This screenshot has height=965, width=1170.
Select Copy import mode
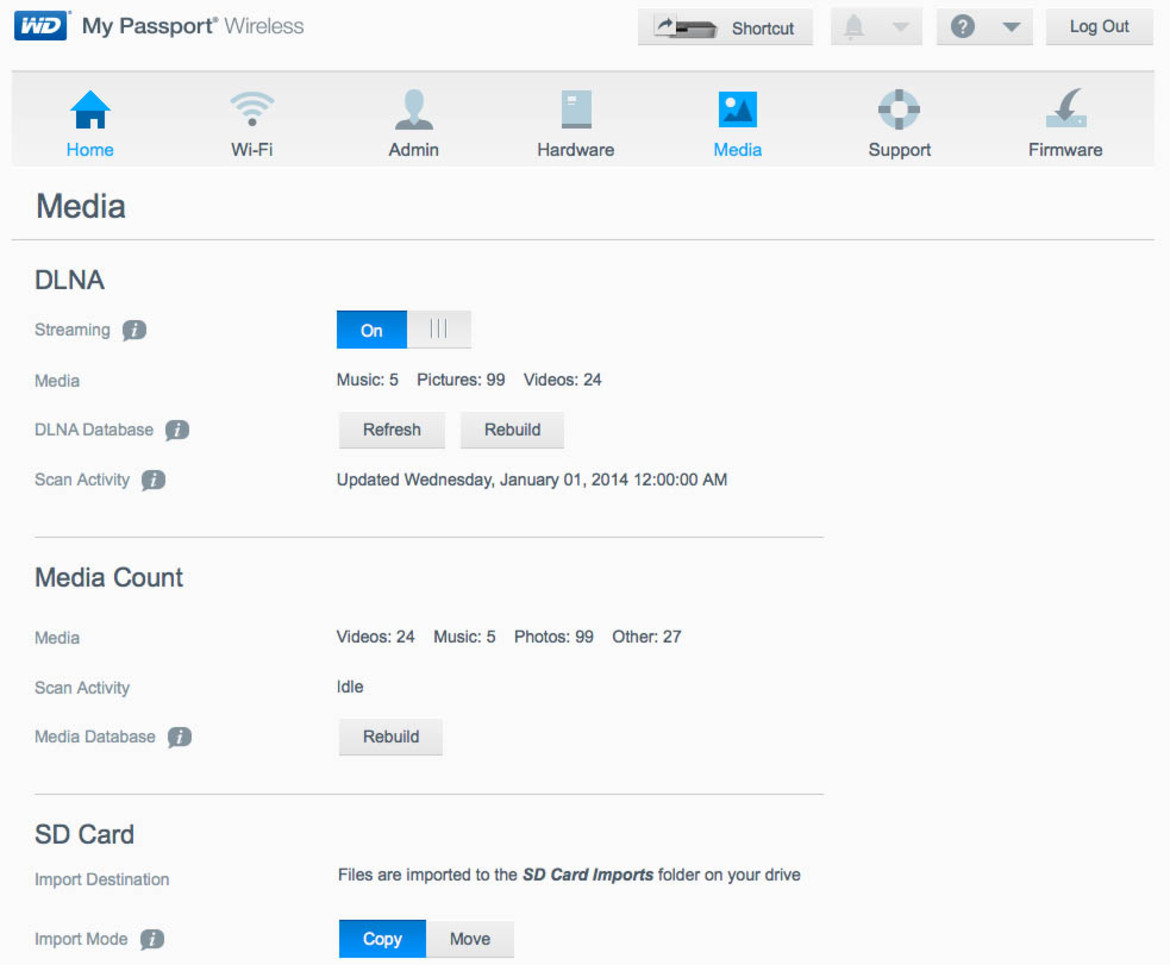382,939
